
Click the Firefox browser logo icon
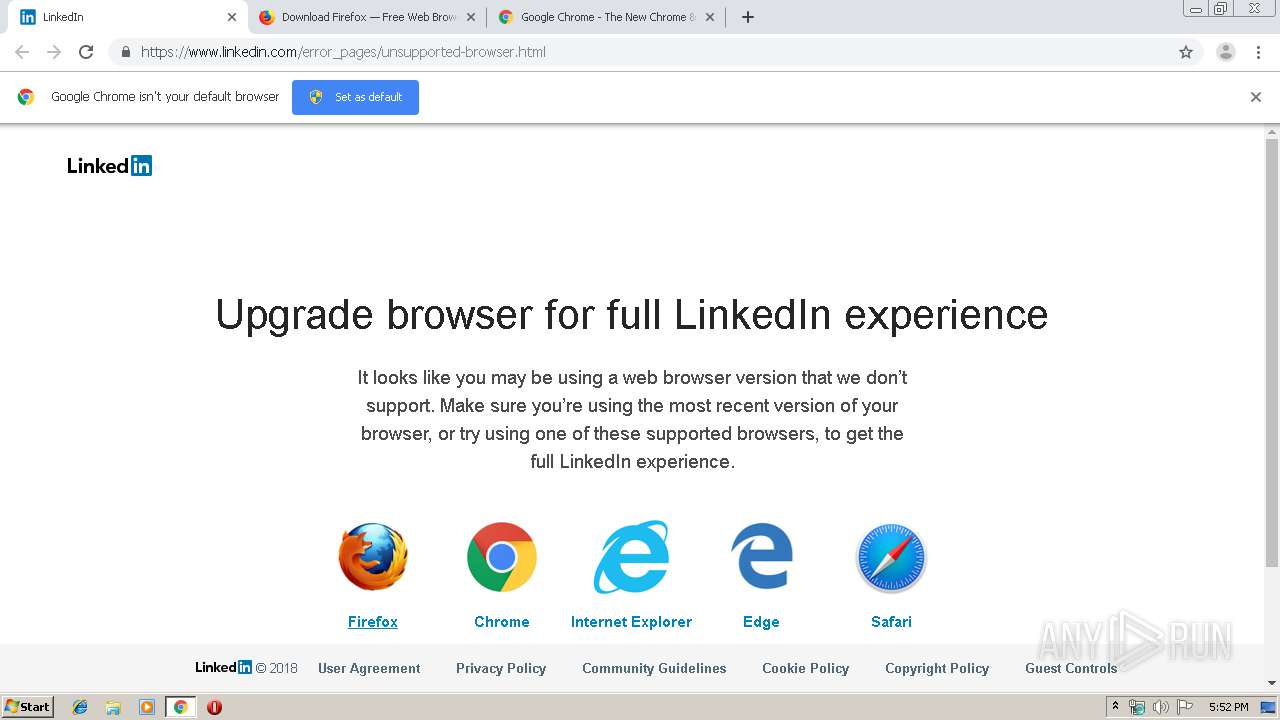point(373,557)
